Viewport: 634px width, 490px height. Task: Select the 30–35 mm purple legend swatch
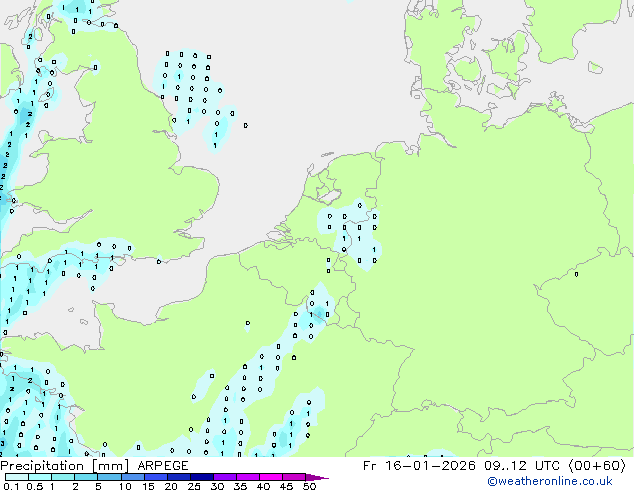coord(224,477)
